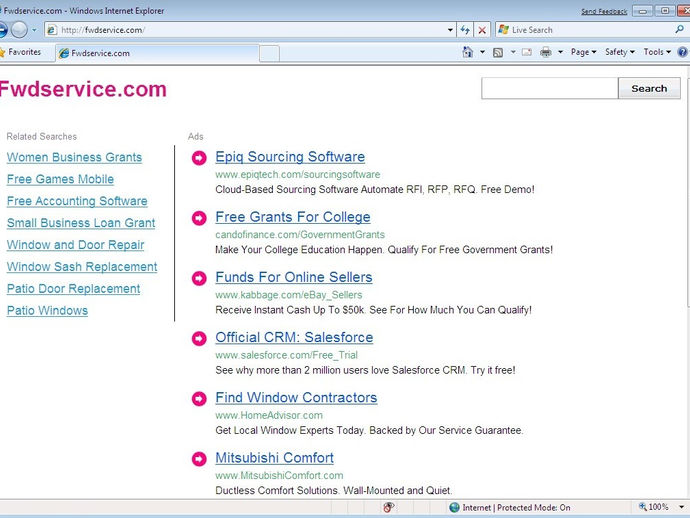
Task: Open the Tools menu
Action: click(657, 52)
